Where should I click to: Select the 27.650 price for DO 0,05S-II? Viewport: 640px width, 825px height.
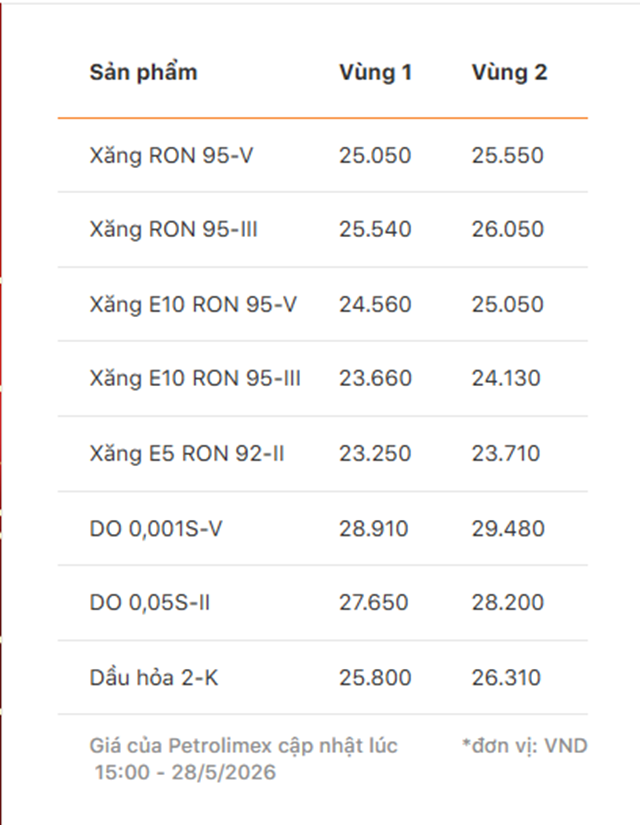[374, 602]
